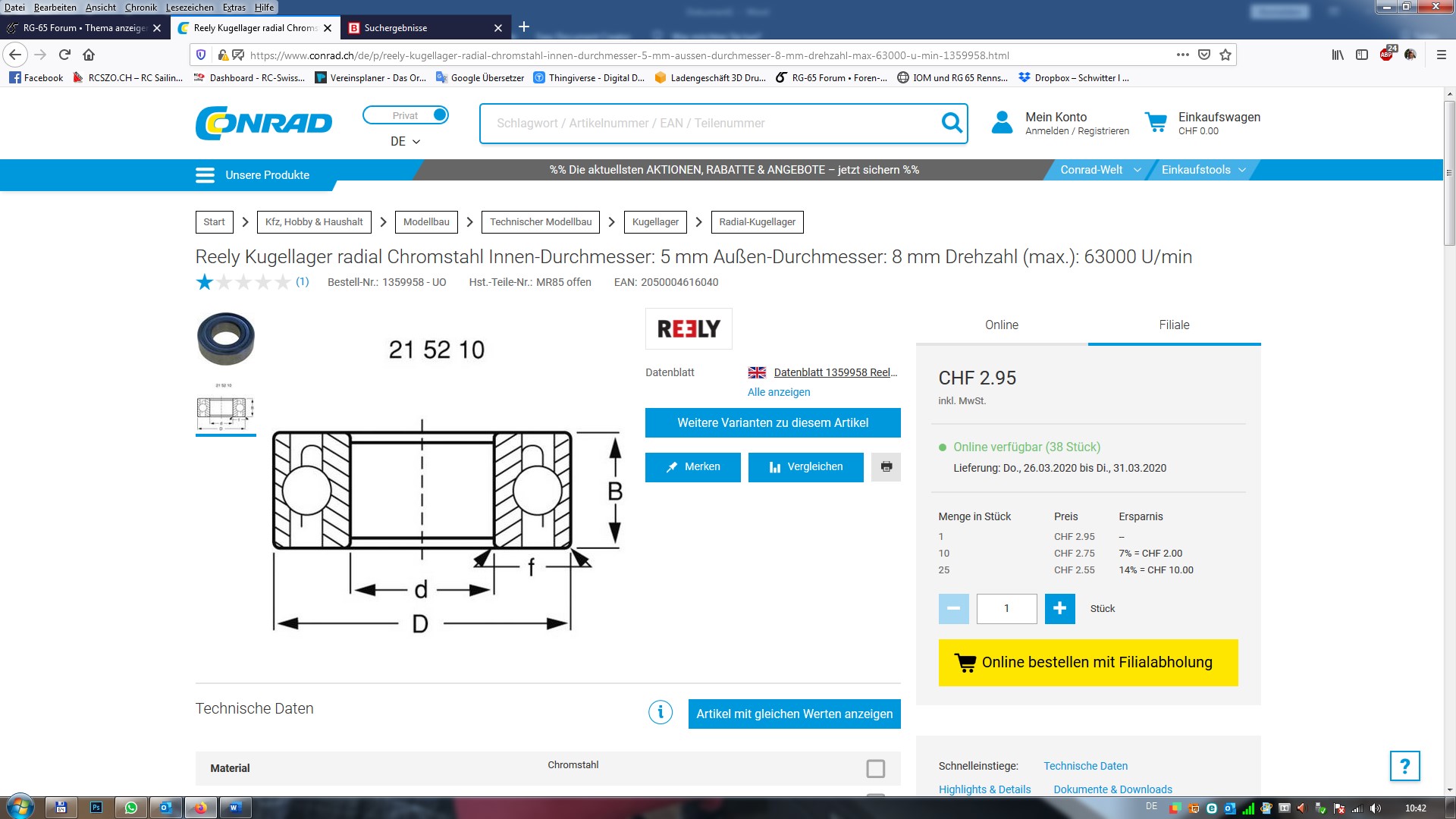Expand the DE language dropdown
This screenshot has height=819, width=1456.
click(405, 142)
